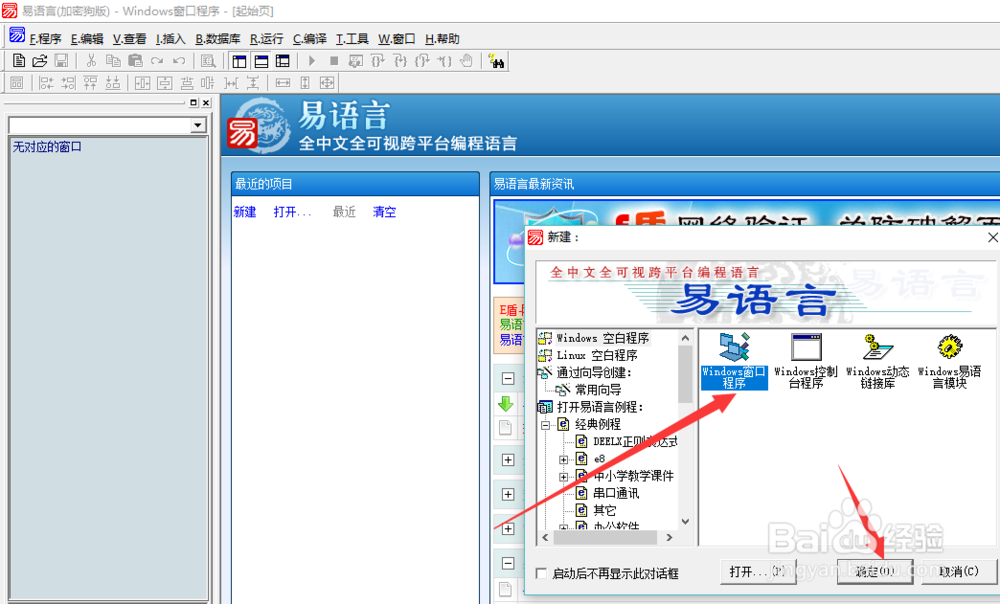The height and width of the screenshot is (604, 1000).
Task: Toggle the first panel layout toolbar icon
Action: pos(239,61)
